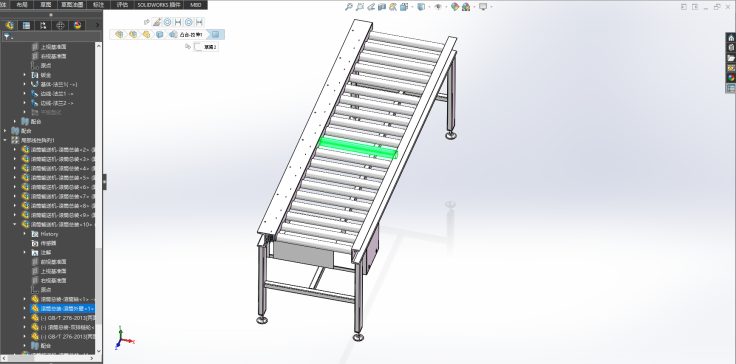Screen dimensions: 736x364
Task: Collapse the left panel via splitter handle
Action: [x=104, y=182]
